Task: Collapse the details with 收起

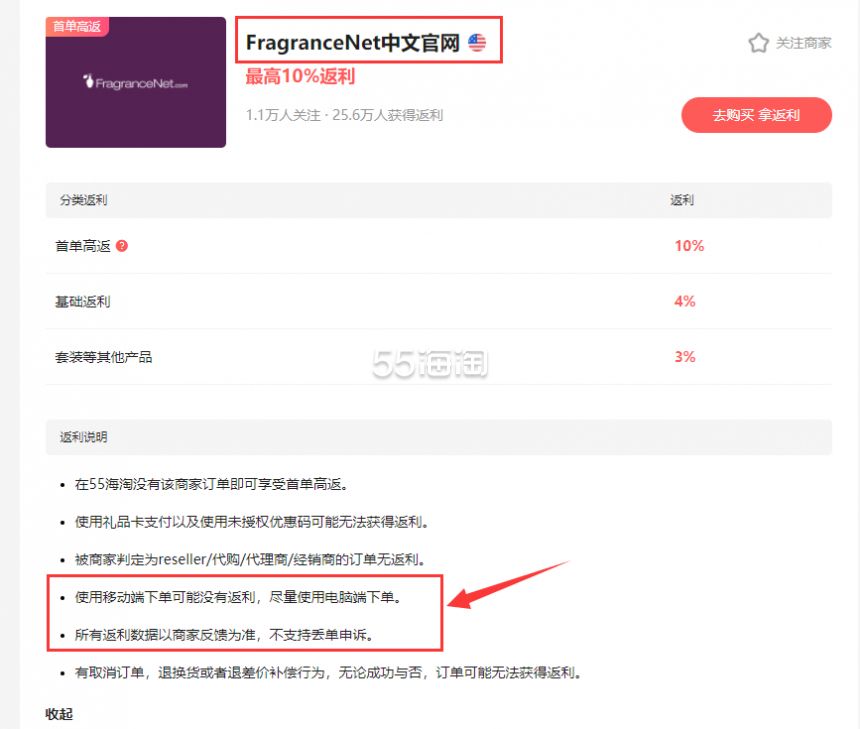Action: click(59, 714)
